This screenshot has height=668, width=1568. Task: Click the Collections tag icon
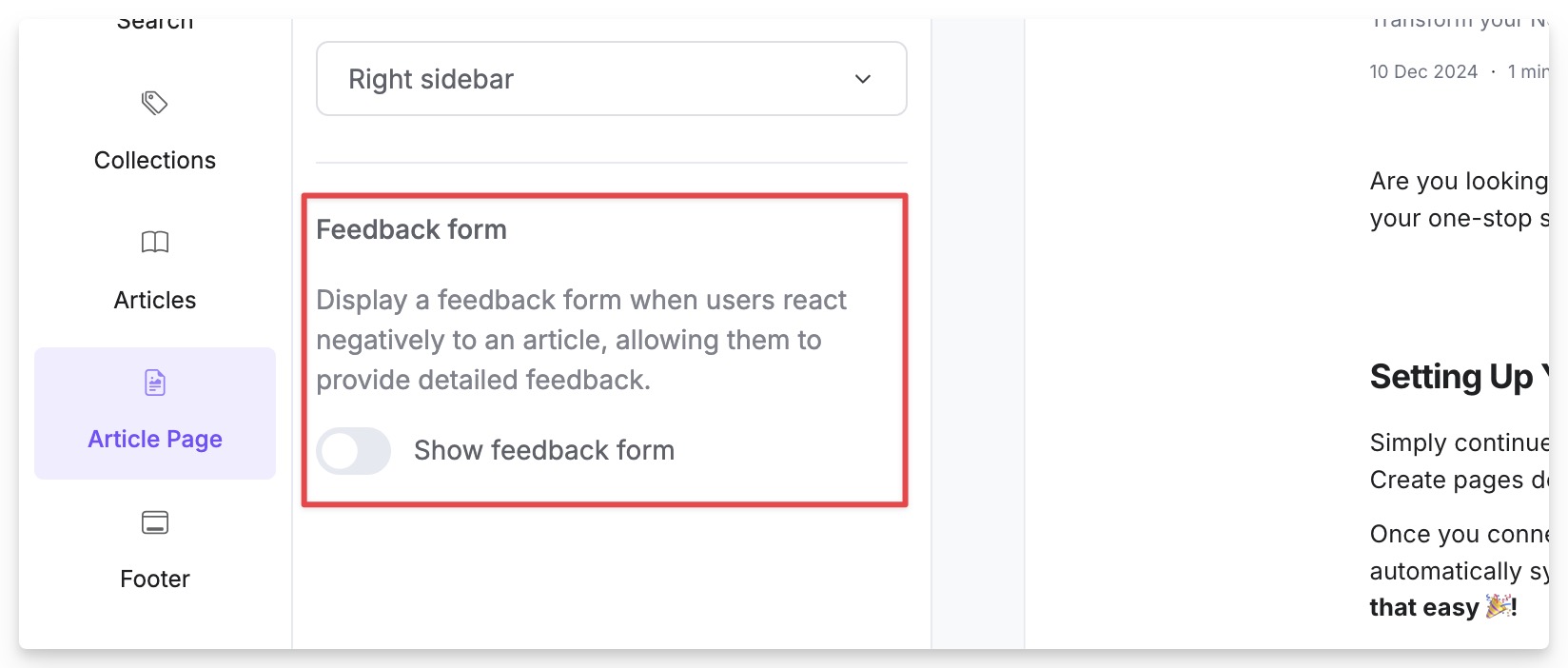coord(155,103)
